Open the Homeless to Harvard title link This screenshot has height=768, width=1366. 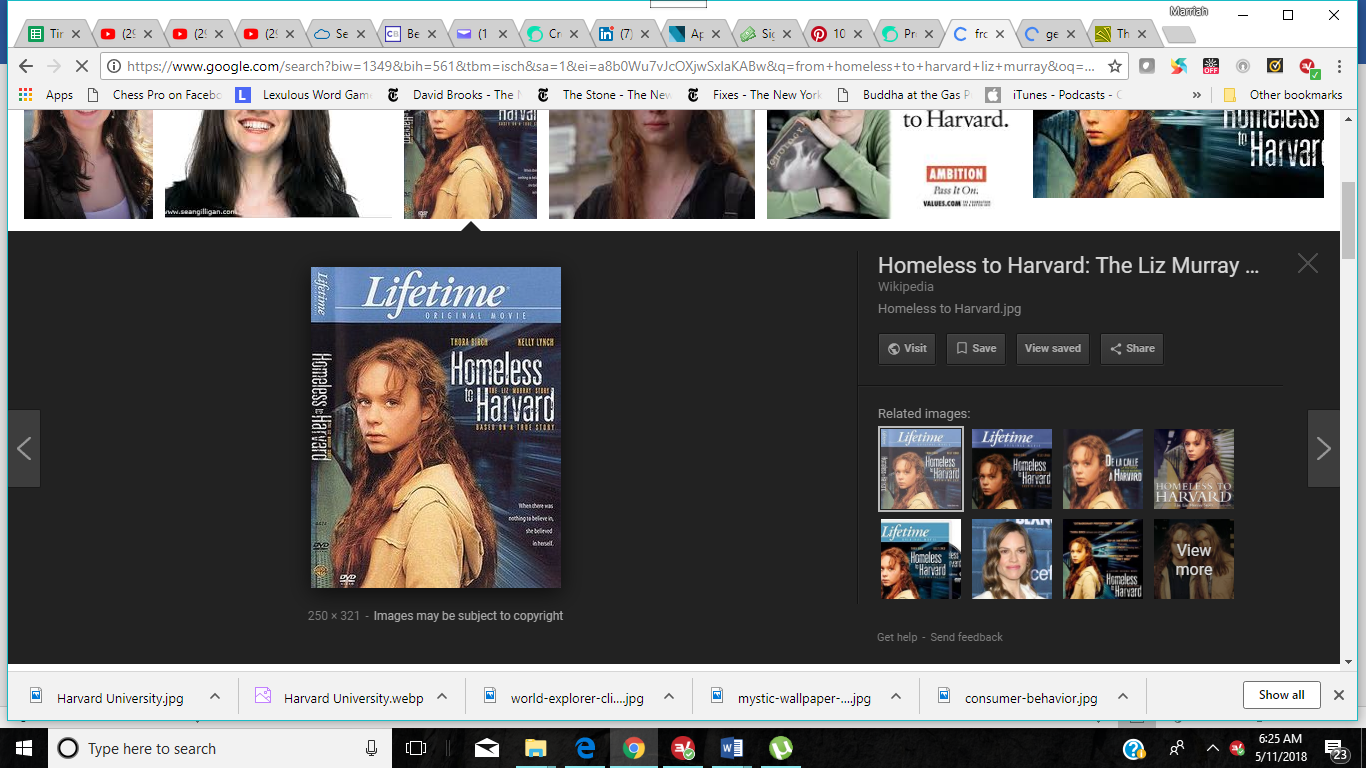1068,266
